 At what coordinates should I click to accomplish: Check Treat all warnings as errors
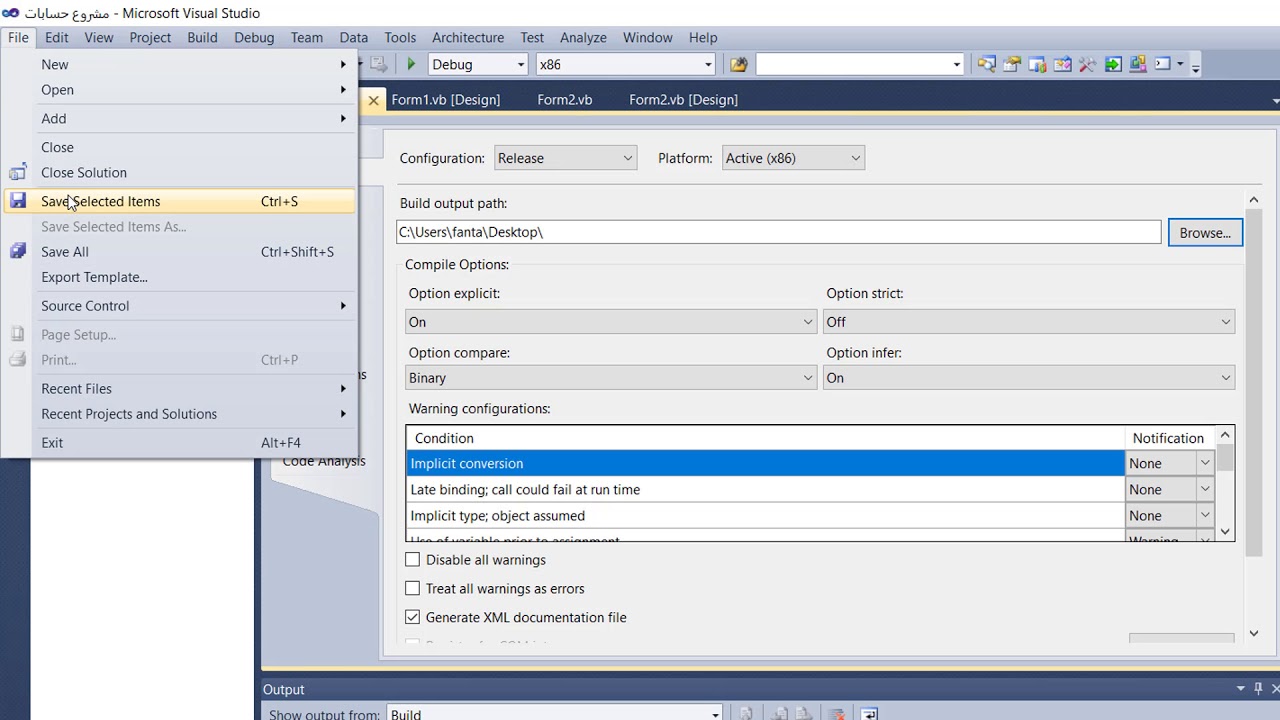(413, 589)
